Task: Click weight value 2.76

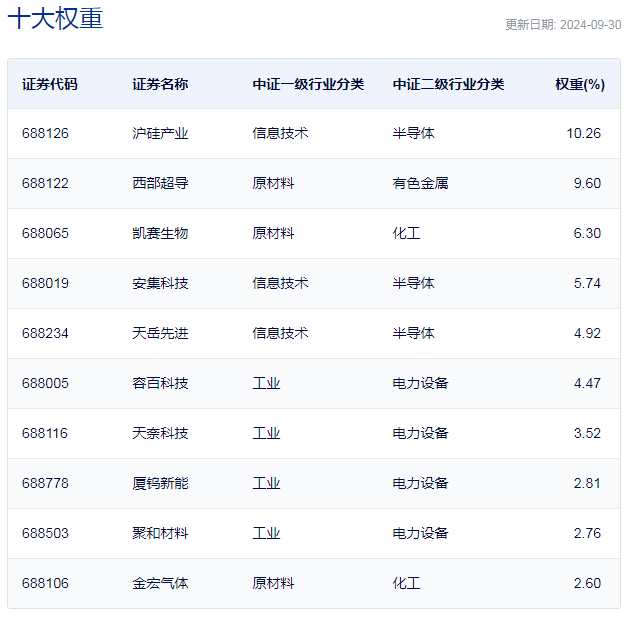Action: pos(587,533)
